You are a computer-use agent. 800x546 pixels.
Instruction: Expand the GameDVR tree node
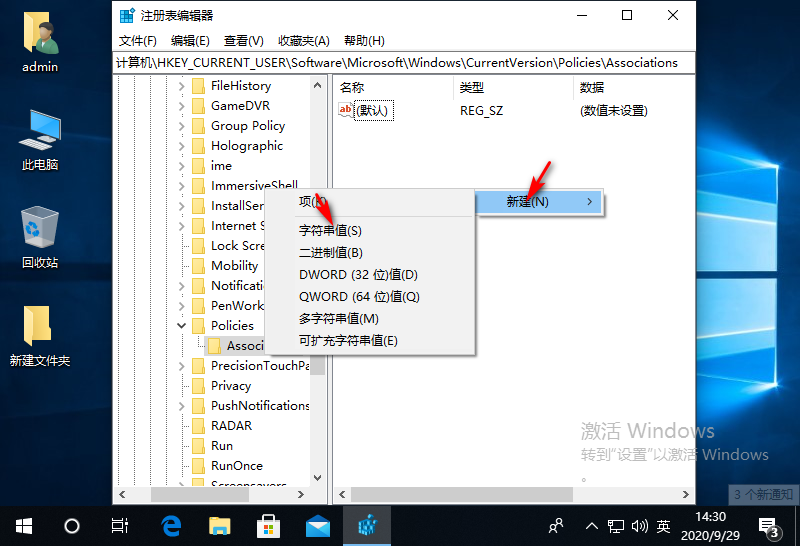pos(182,106)
